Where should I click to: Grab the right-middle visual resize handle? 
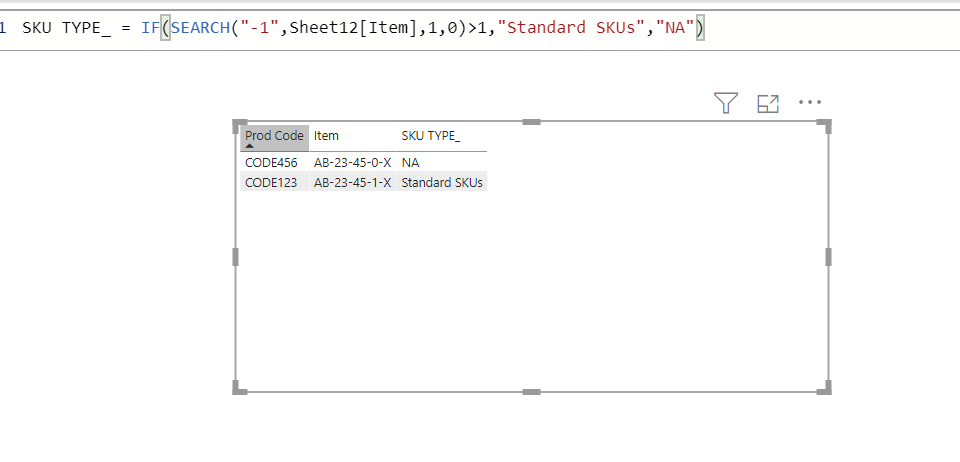[x=828, y=257]
